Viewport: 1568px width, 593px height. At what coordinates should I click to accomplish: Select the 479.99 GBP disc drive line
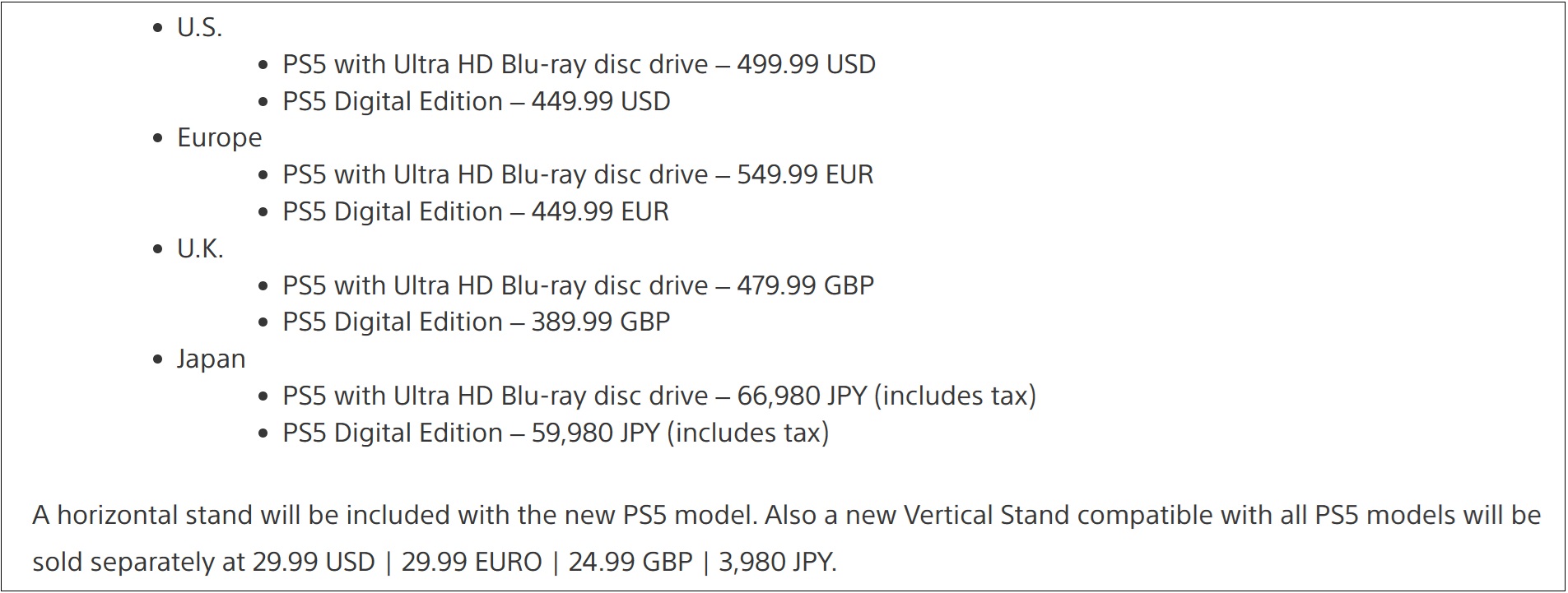pos(578,285)
